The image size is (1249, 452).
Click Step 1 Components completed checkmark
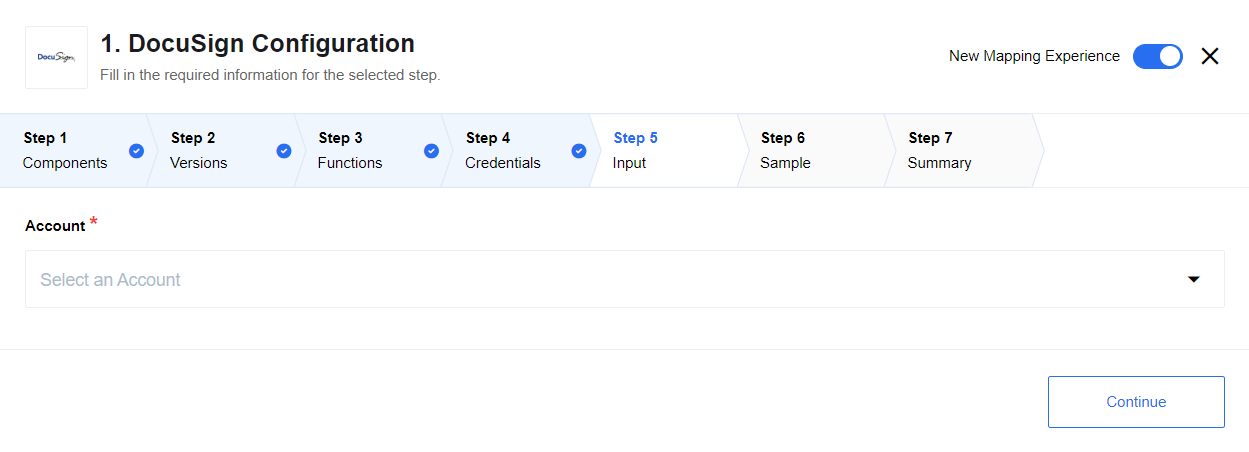(137, 151)
